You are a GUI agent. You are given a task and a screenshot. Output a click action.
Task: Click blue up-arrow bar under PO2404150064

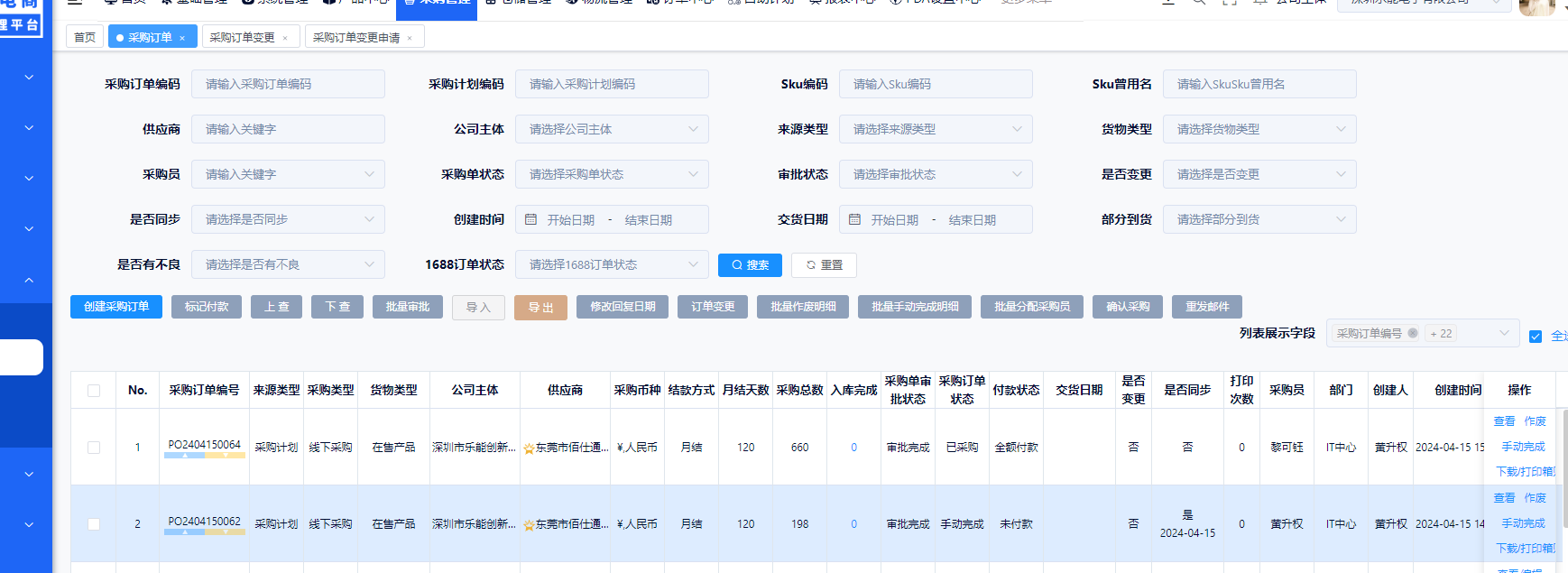(x=185, y=456)
